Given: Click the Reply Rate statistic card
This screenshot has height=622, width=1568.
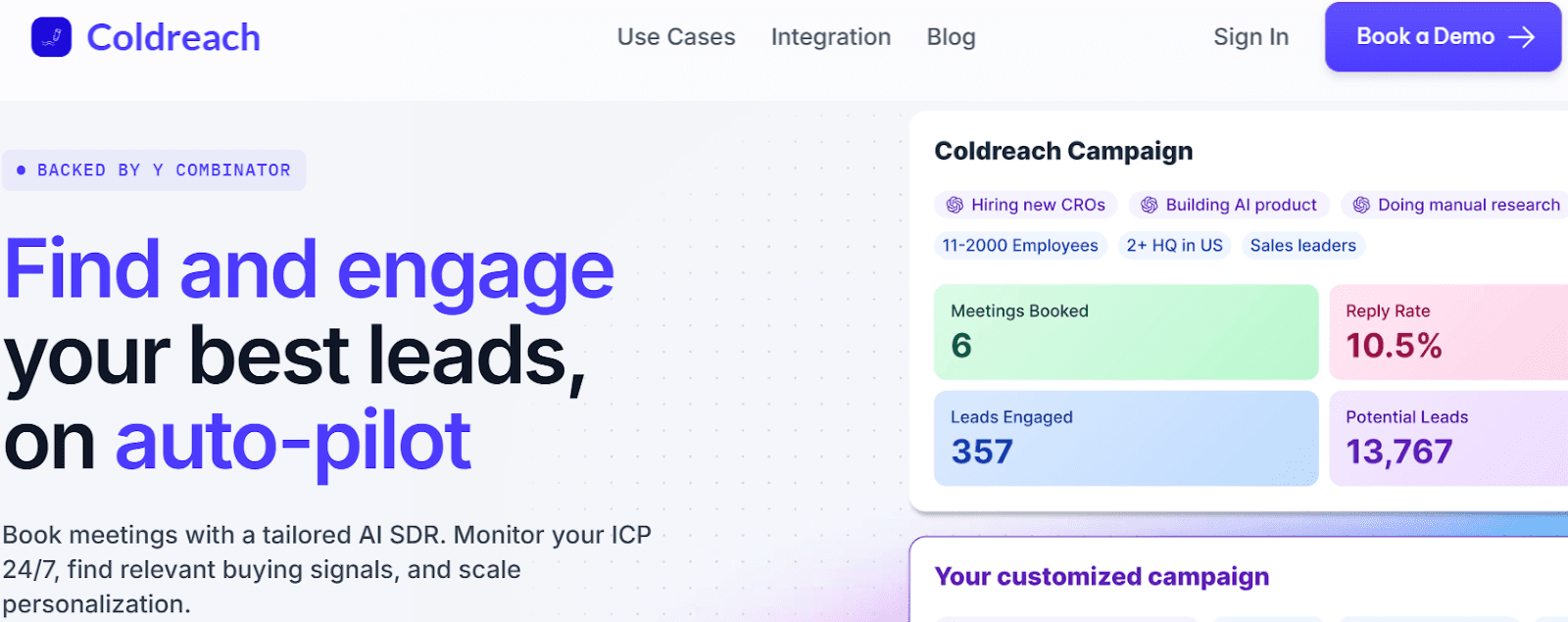Looking at the screenshot, I should click(x=1448, y=331).
